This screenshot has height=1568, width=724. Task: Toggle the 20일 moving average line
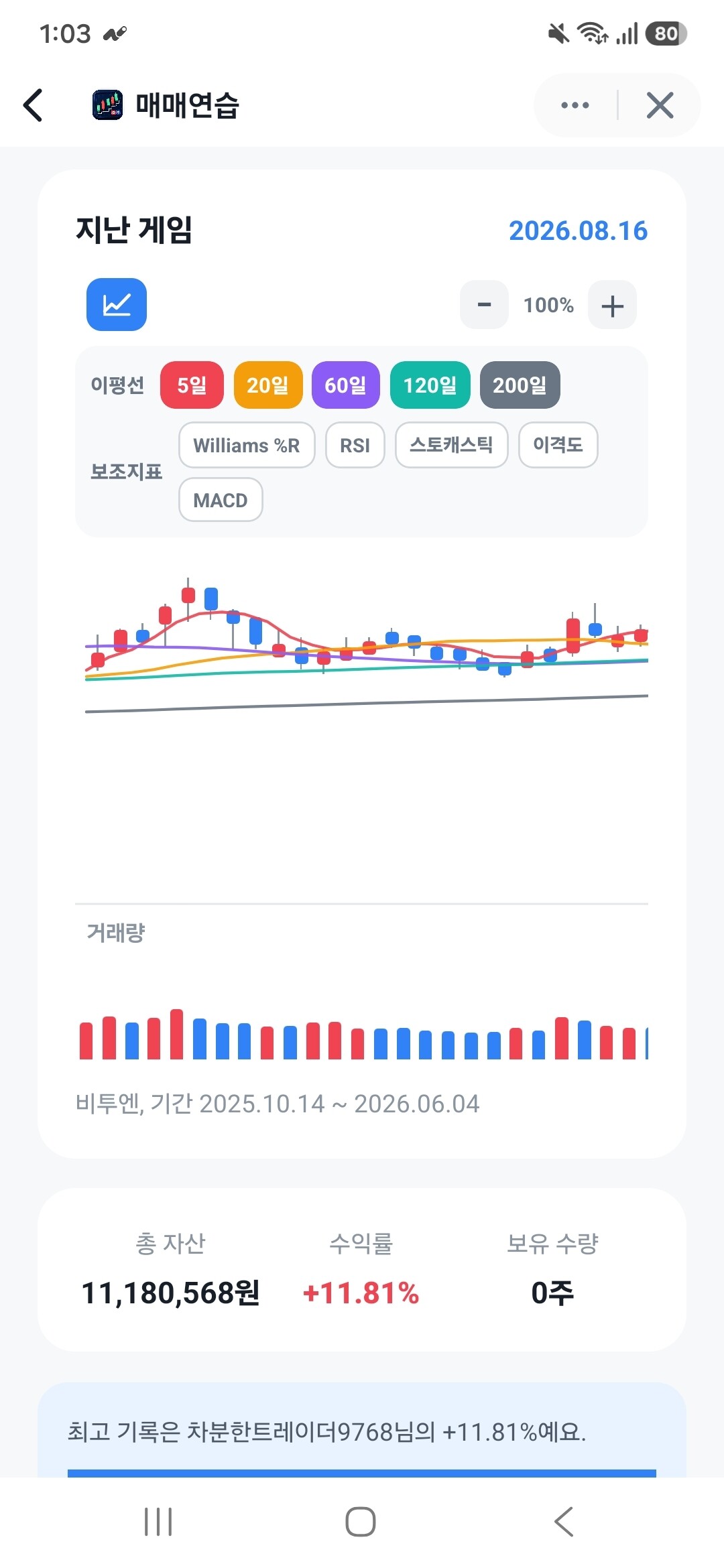268,385
